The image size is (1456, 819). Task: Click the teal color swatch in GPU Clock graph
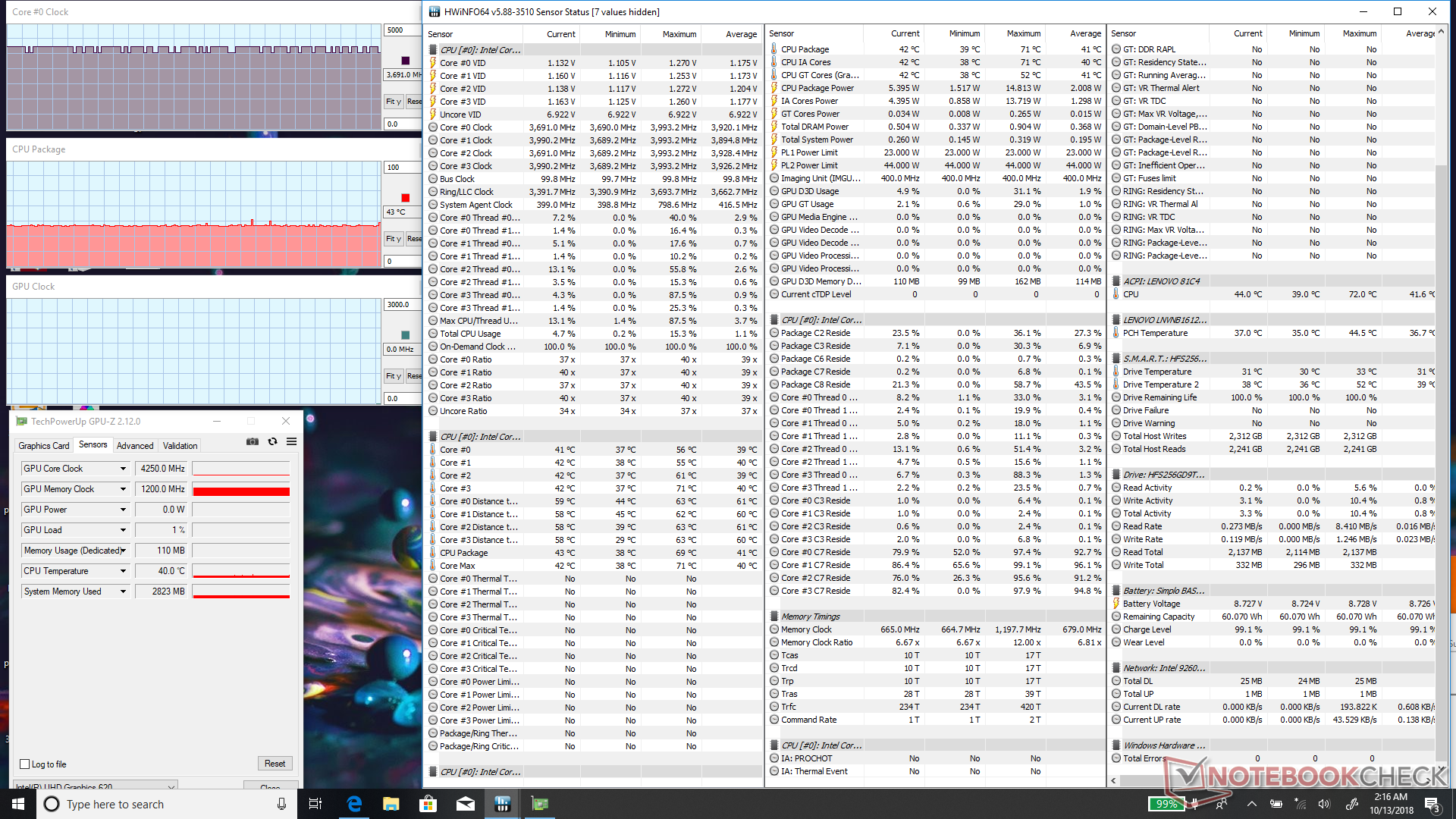(x=405, y=335)
